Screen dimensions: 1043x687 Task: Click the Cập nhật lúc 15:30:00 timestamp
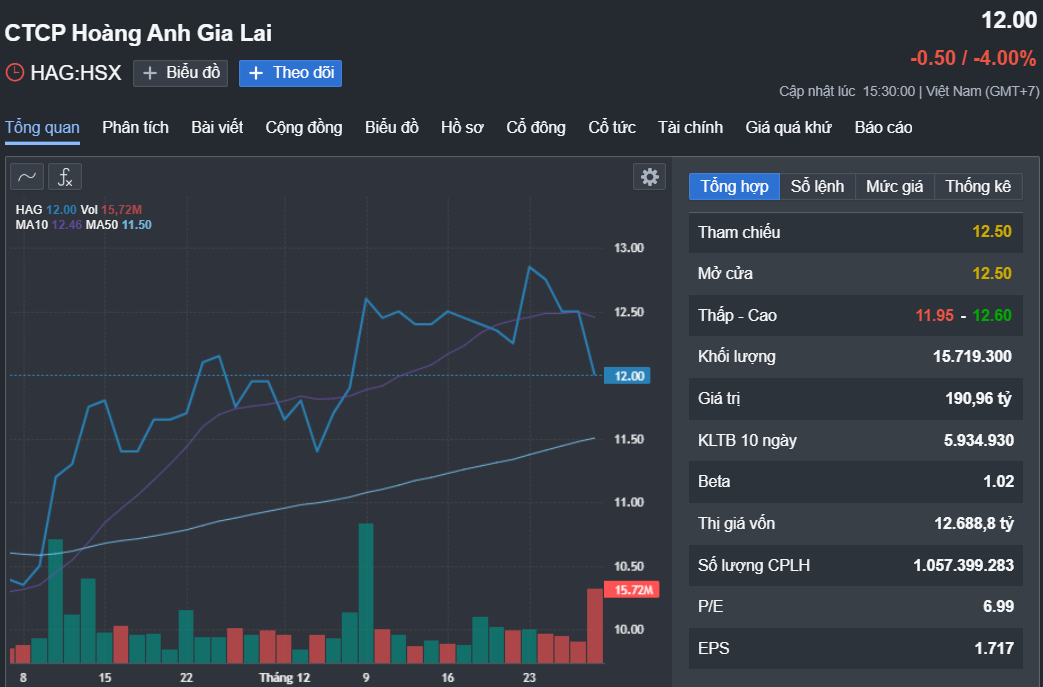pos(847,92)
